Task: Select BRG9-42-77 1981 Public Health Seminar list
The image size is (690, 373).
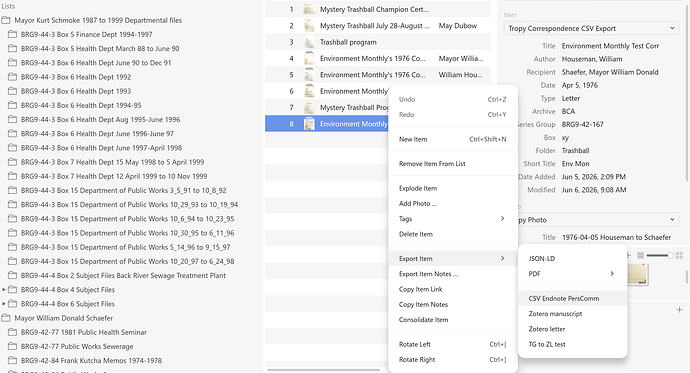Action: pyautogui.click(x=84, y=332)
